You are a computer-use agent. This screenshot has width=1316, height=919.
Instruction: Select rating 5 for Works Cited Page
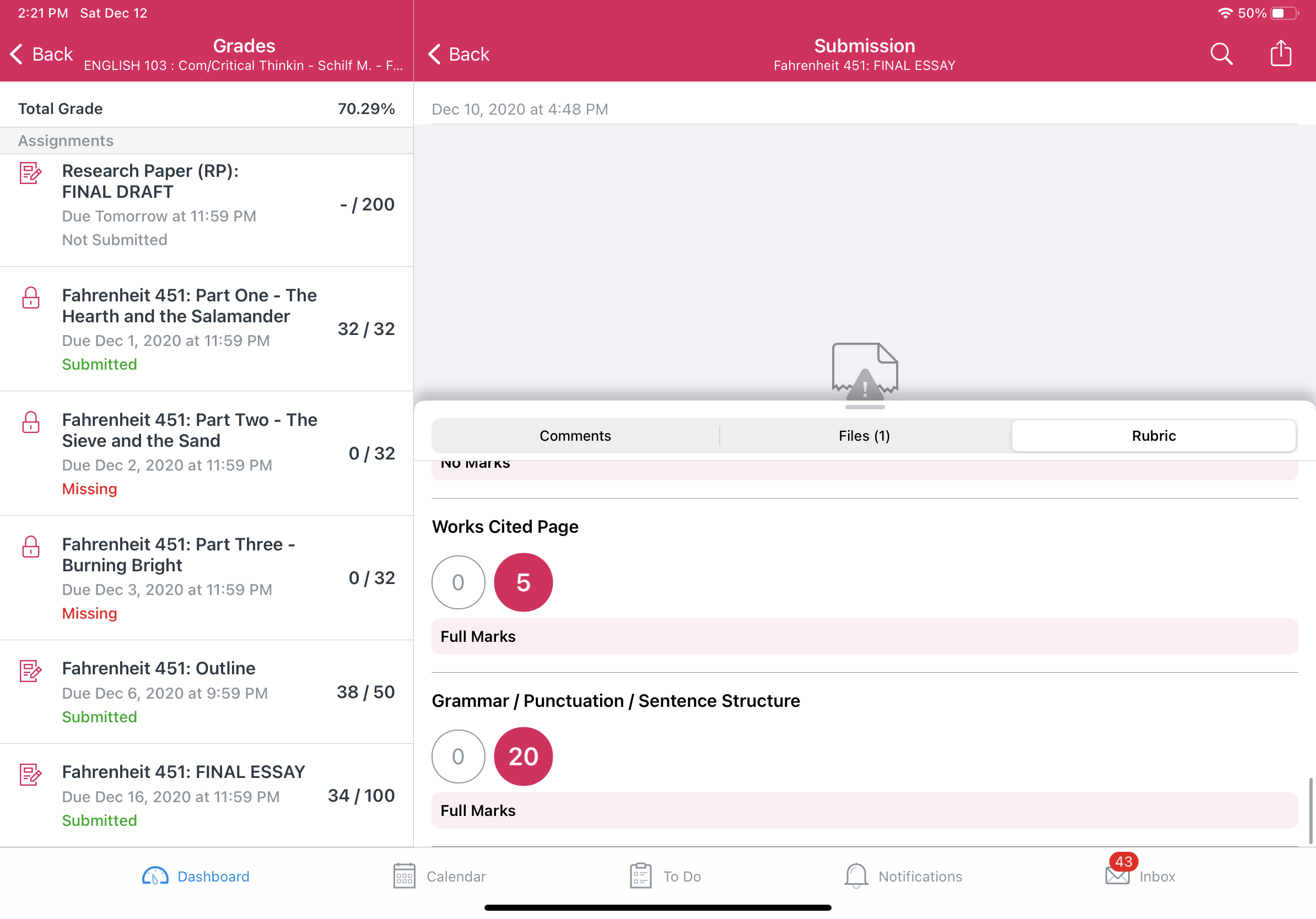(524, 582)
